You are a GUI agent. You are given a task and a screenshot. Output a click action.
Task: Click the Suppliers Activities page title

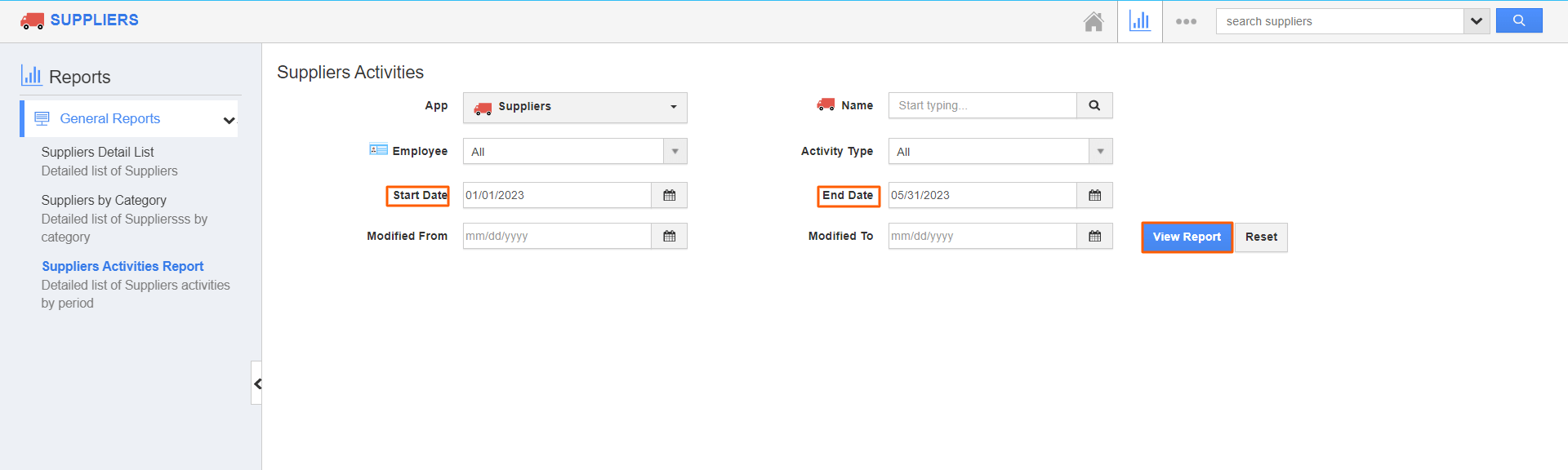click(x=350, y=72)
